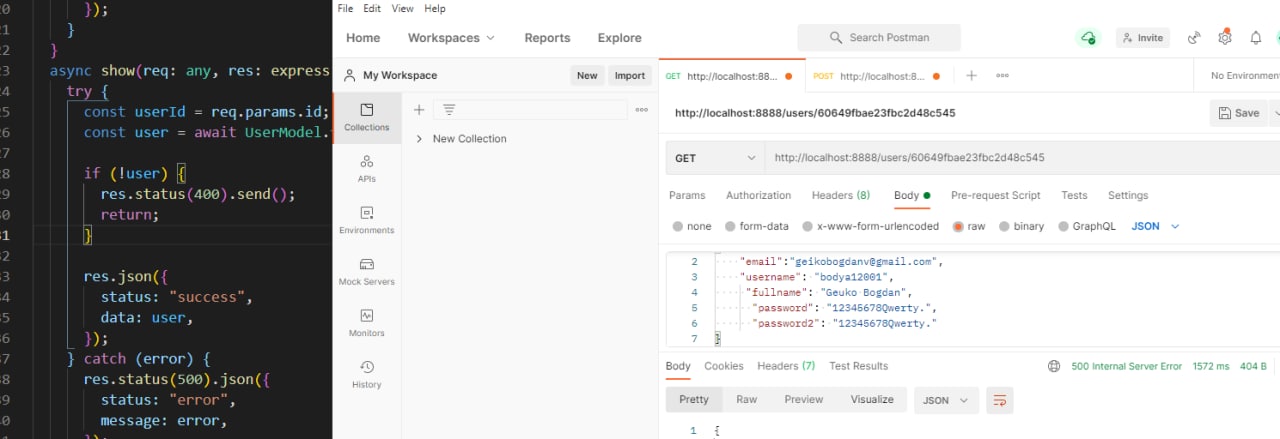
Task: Open the GET HTTP method dropdown
Action: (716, 158)
